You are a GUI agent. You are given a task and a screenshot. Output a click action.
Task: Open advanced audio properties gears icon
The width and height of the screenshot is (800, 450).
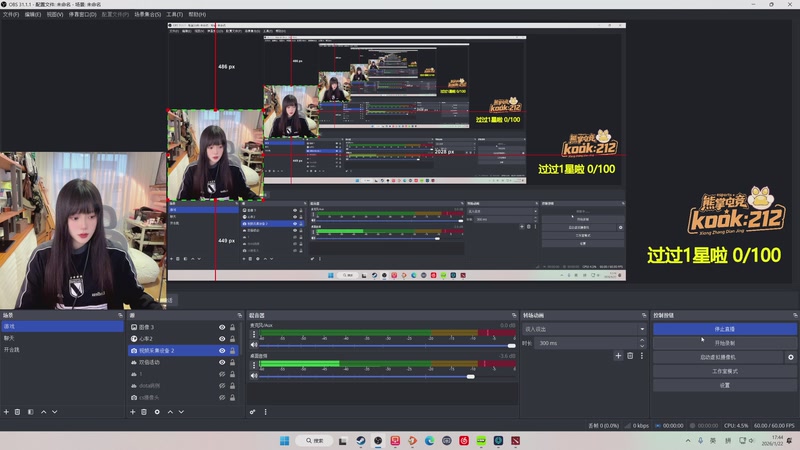point(253,412)
